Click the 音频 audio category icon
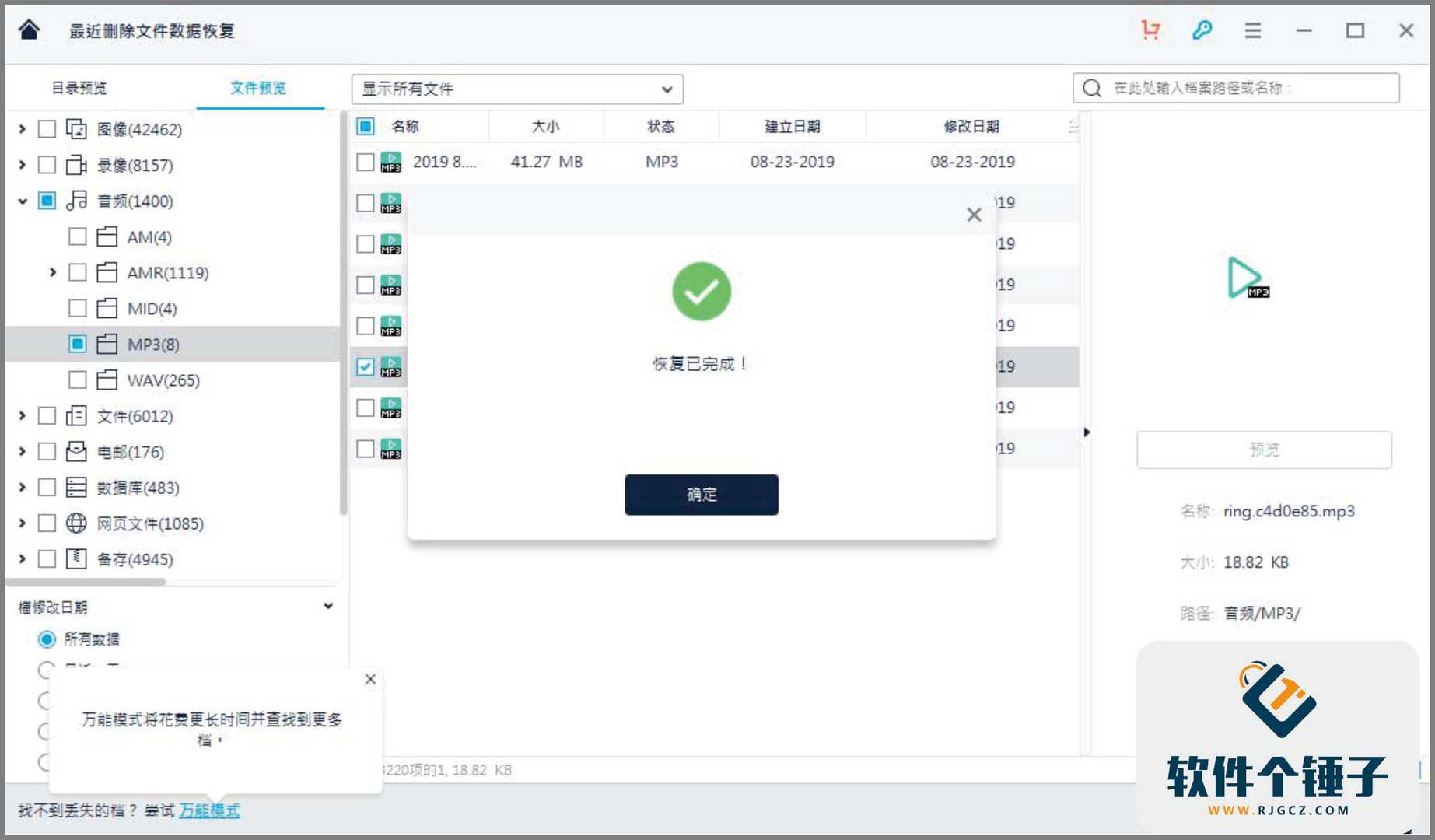1435x840 pixels. [x=76, y=201]
